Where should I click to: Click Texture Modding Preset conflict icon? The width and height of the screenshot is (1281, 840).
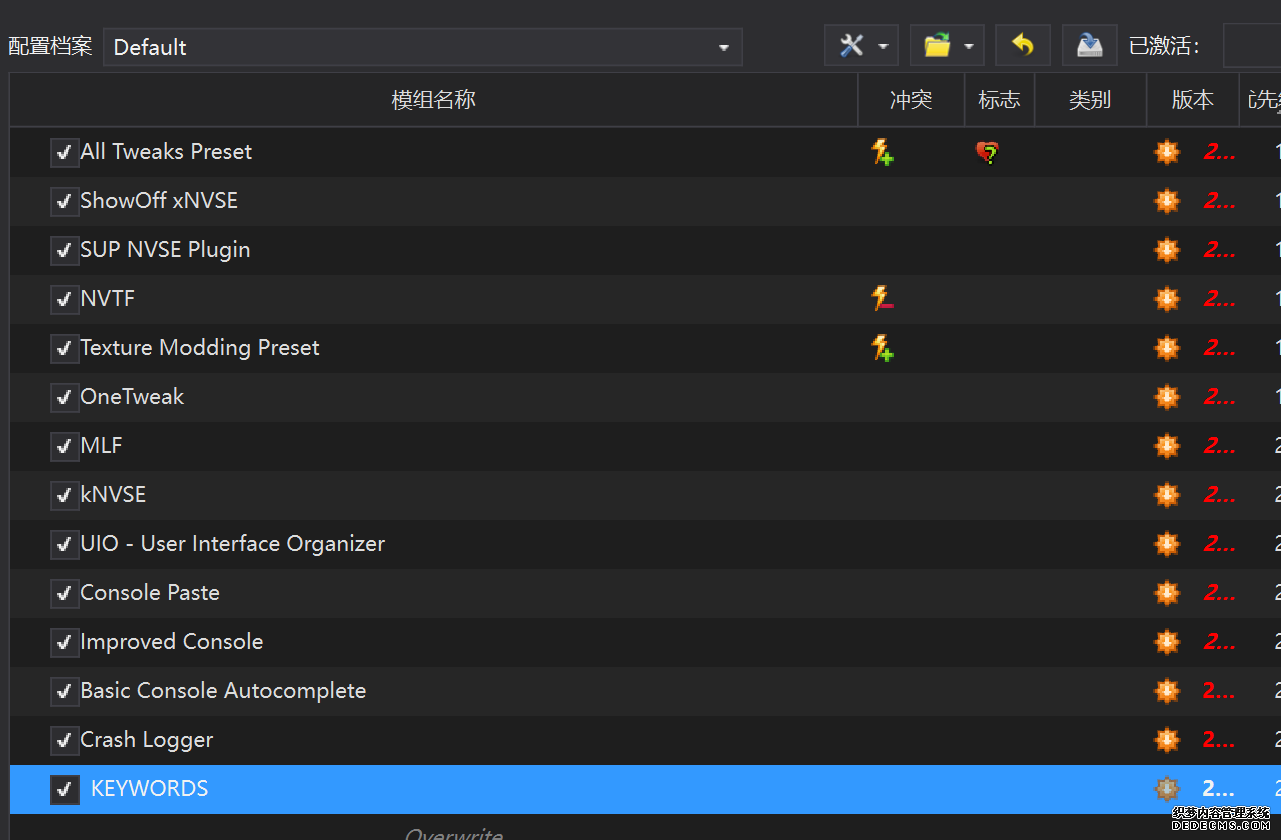pyautogui.click(x=882, y=348)
